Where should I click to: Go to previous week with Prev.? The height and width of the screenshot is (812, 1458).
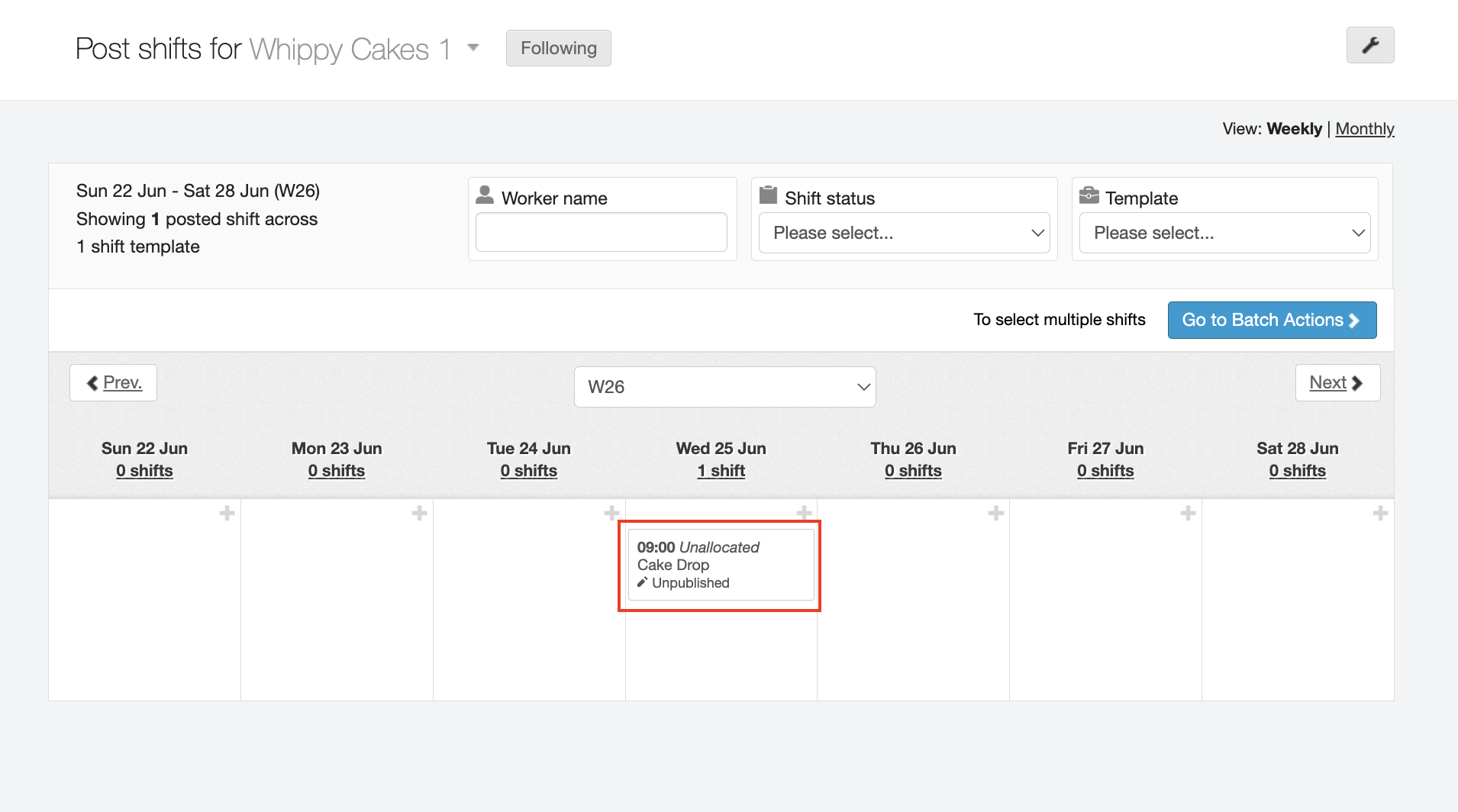click(x=114, y=382)
